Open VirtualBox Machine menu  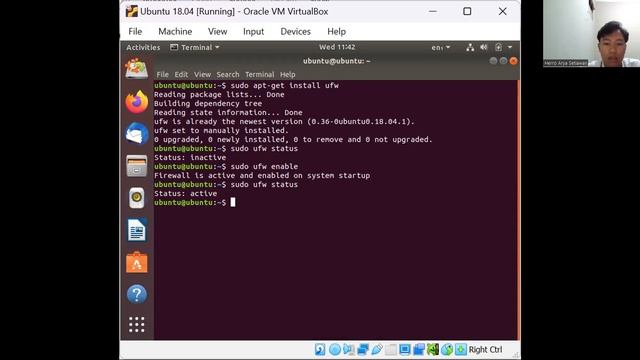pyautogui.click(x=175, y=31)
